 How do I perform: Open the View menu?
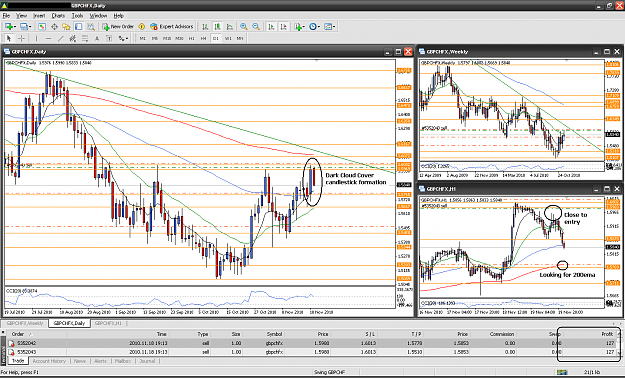click(21, 16)
